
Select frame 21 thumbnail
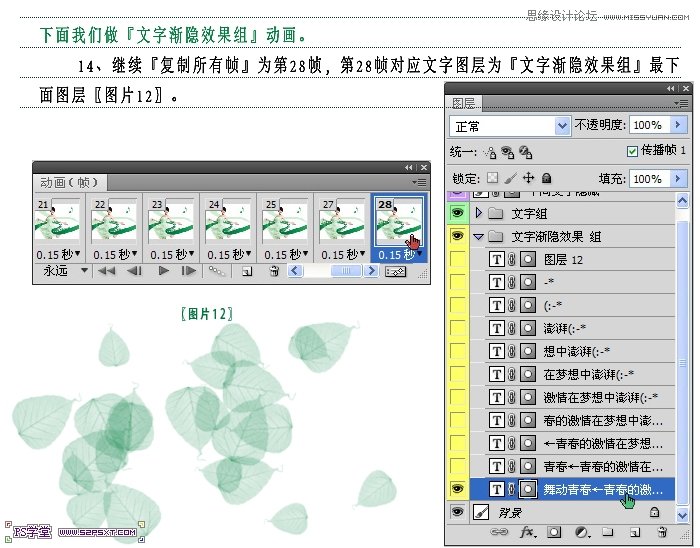58,220
